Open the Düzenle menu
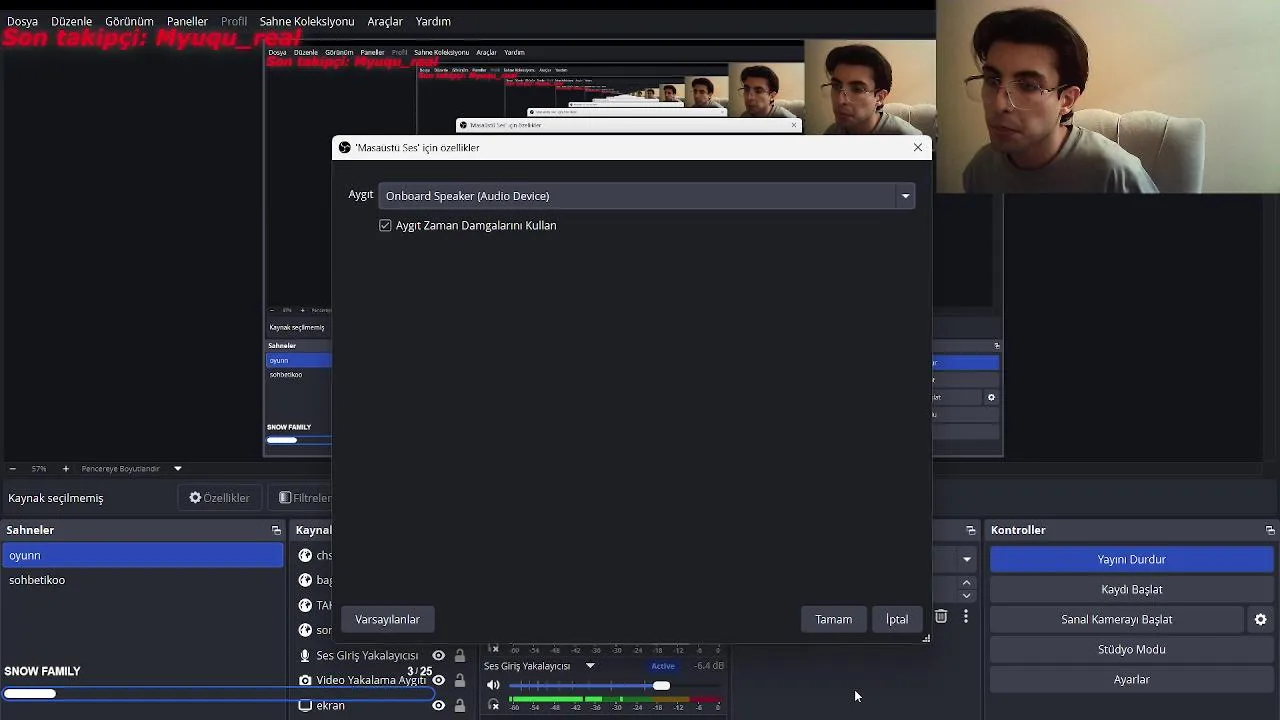Screen dimensions: 1280x720 [x=71, y=21]
